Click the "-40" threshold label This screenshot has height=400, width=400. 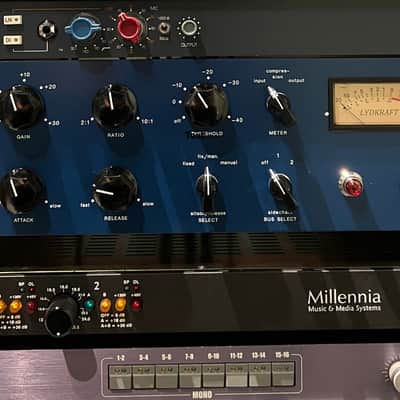(237, 120)
